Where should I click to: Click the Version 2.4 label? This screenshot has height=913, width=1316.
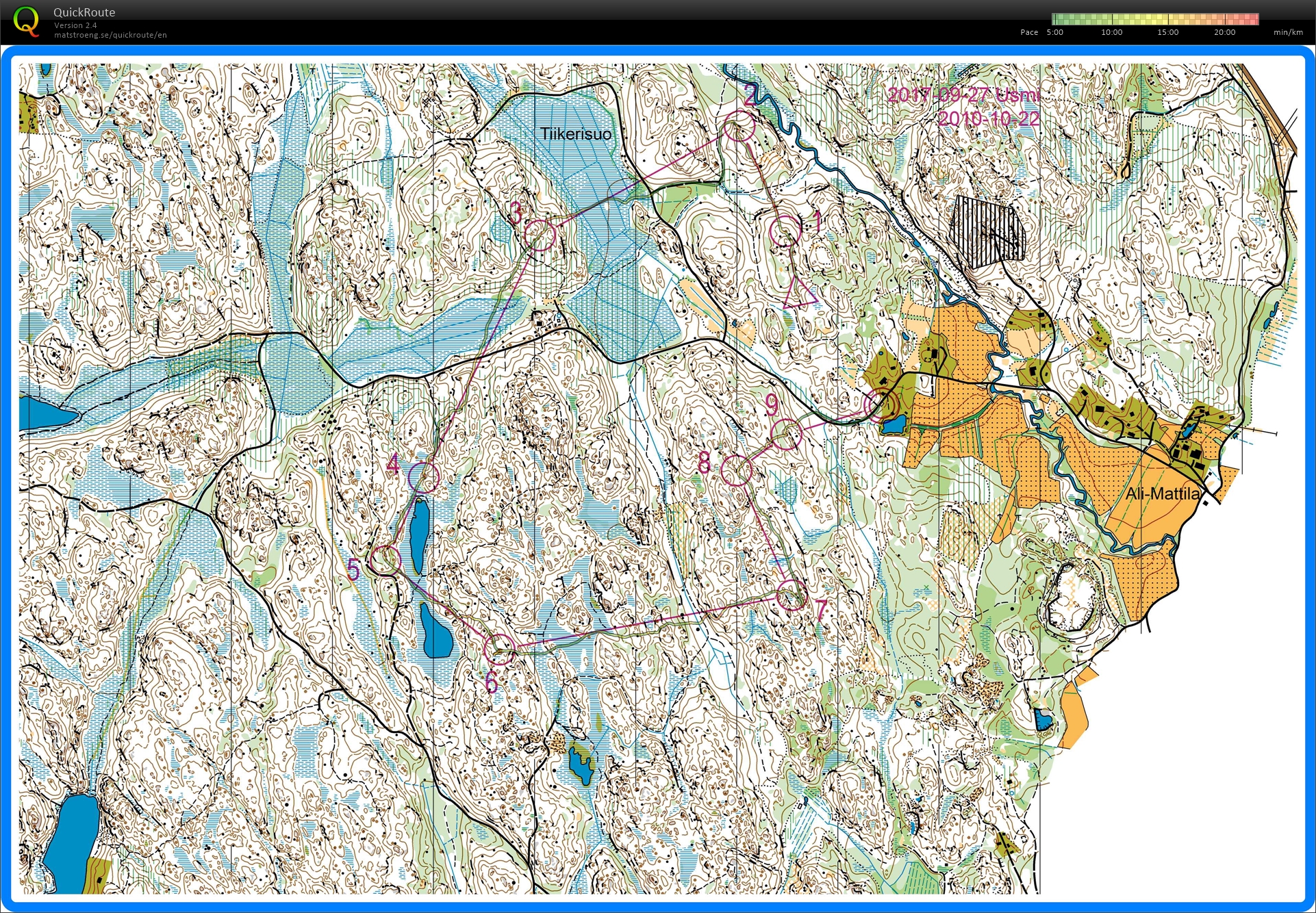[75, 25]
